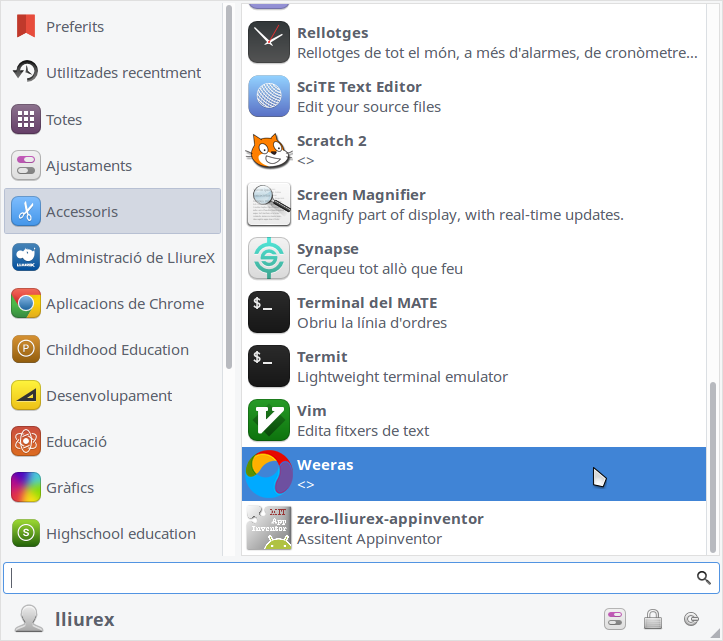Switch to the Totes category
This screenshot has height=641, width=723.
(64, 120)
